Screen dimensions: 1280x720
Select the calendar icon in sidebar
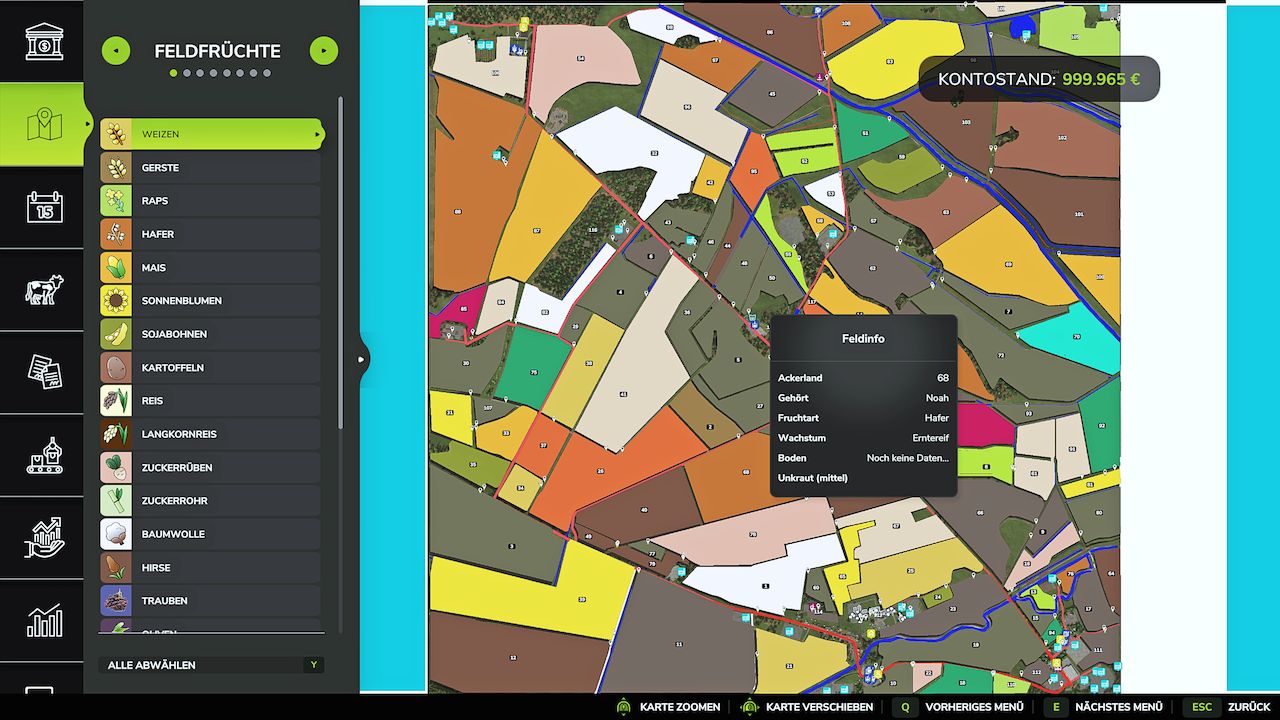(41, 207)
